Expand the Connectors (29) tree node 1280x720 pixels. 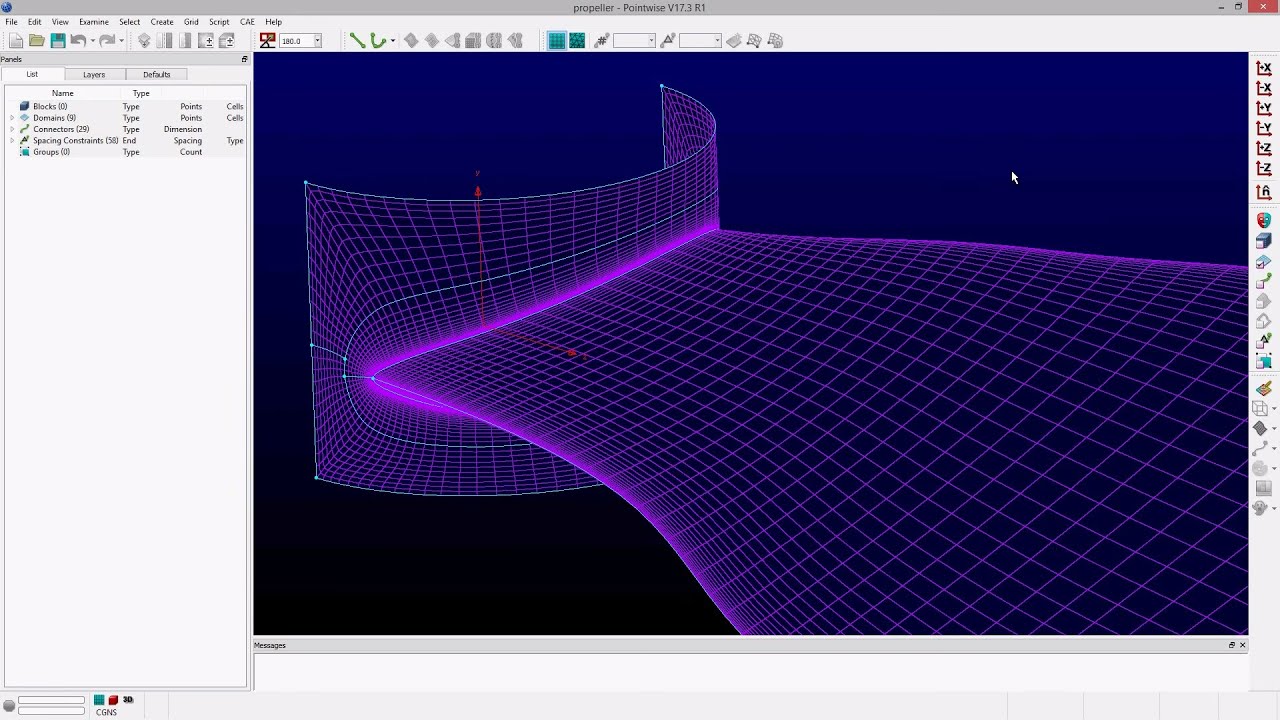pyautogui.click(x=12, y=129)
